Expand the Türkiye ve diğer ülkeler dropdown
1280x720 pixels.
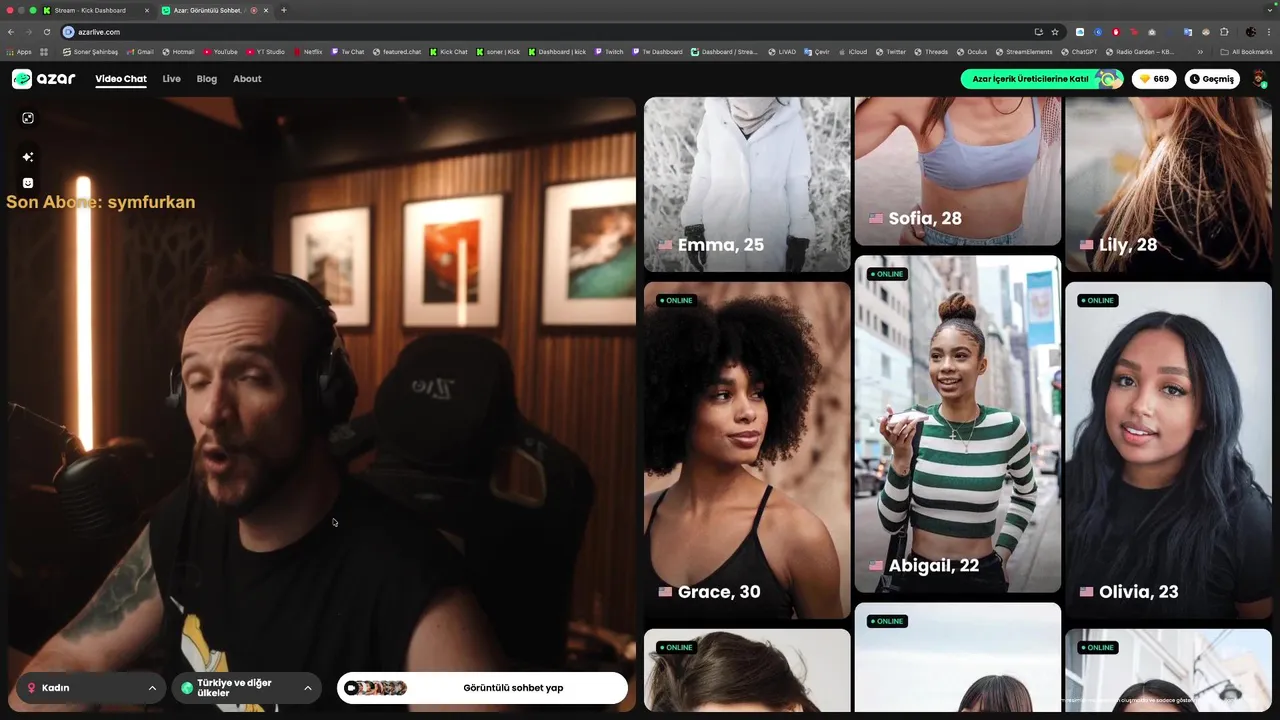click(246, 688)
